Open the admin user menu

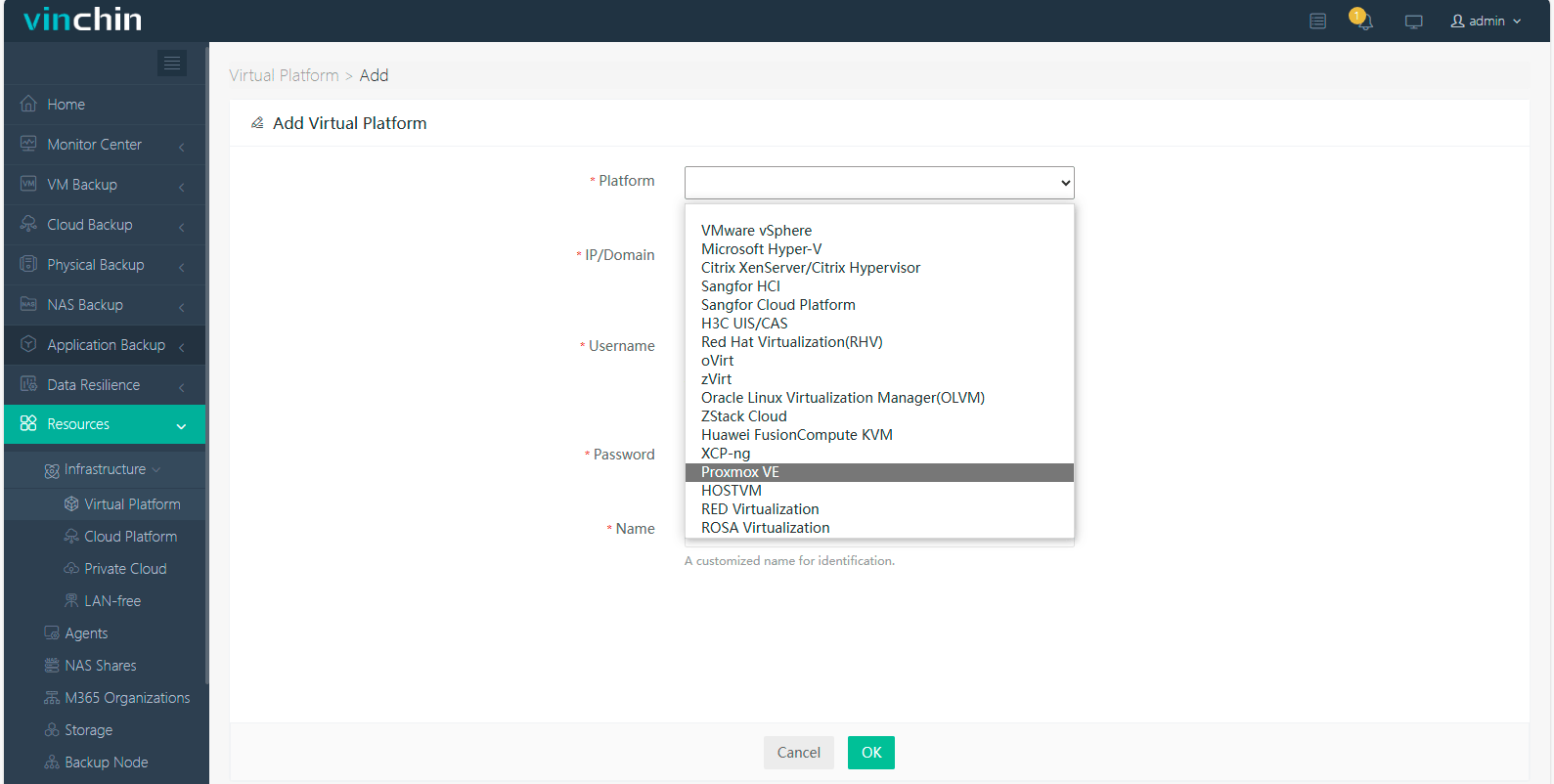click(x=1486, y=21)
